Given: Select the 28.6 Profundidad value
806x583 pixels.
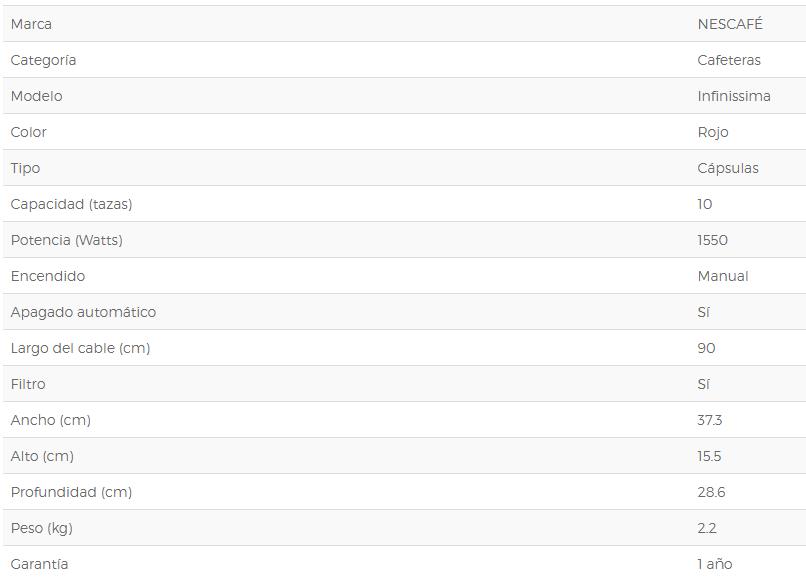Looking at the screenshot, I should (x=711, y=492).
